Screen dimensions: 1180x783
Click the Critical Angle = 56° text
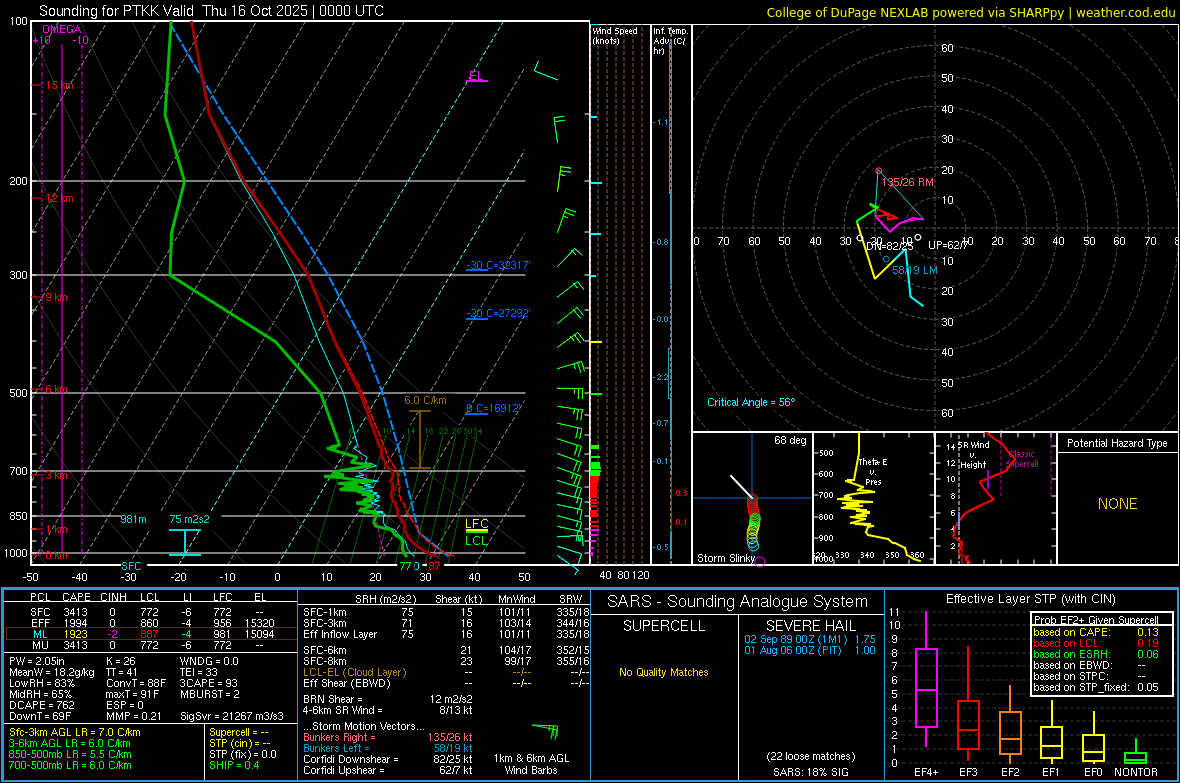pos(751,402)
